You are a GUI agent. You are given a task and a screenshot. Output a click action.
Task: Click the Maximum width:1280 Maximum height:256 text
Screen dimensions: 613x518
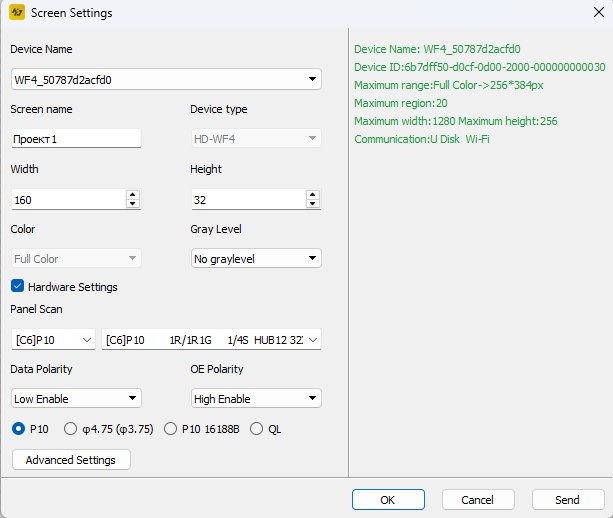pos(456,121)
